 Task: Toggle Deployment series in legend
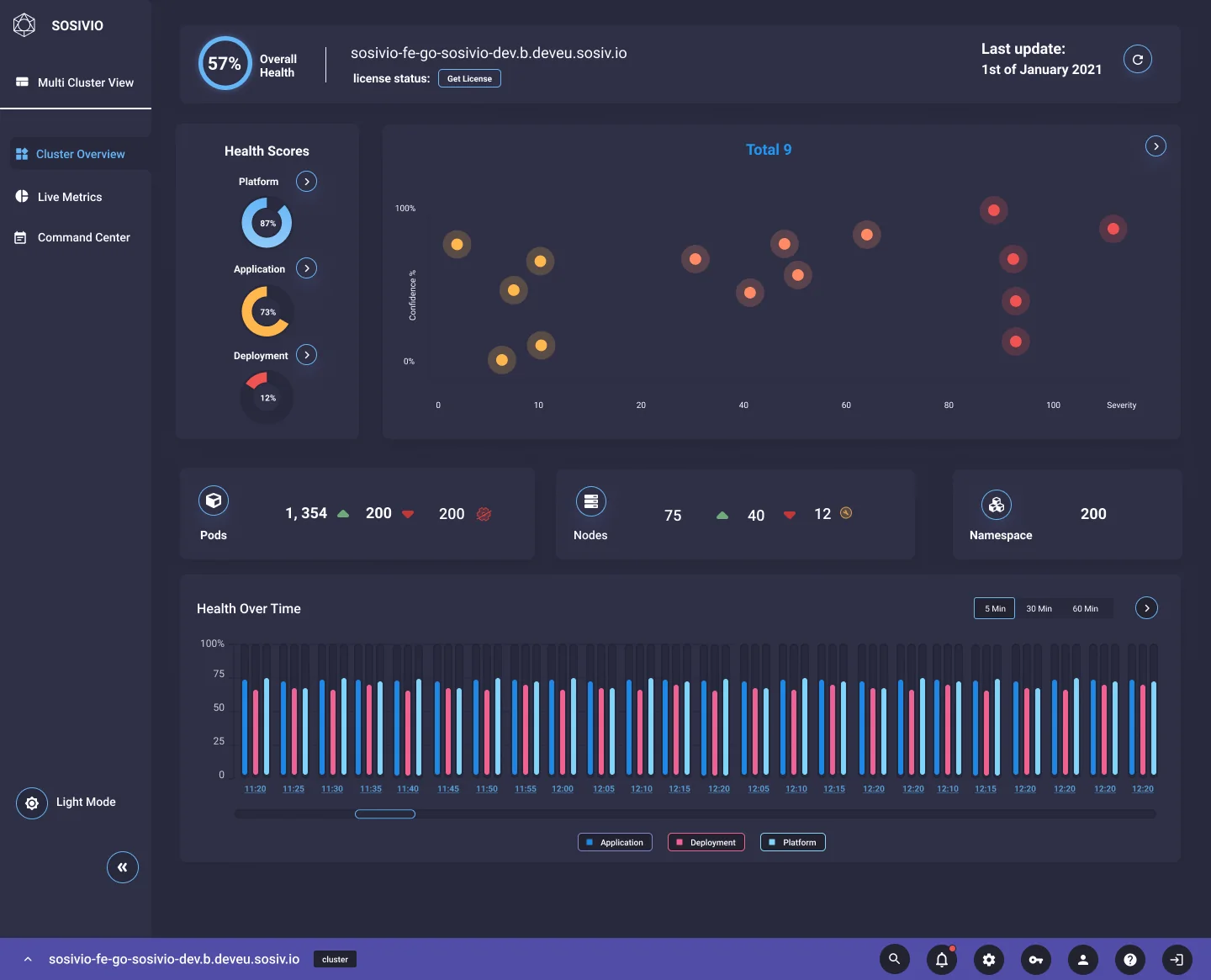(x=706, y=842)
